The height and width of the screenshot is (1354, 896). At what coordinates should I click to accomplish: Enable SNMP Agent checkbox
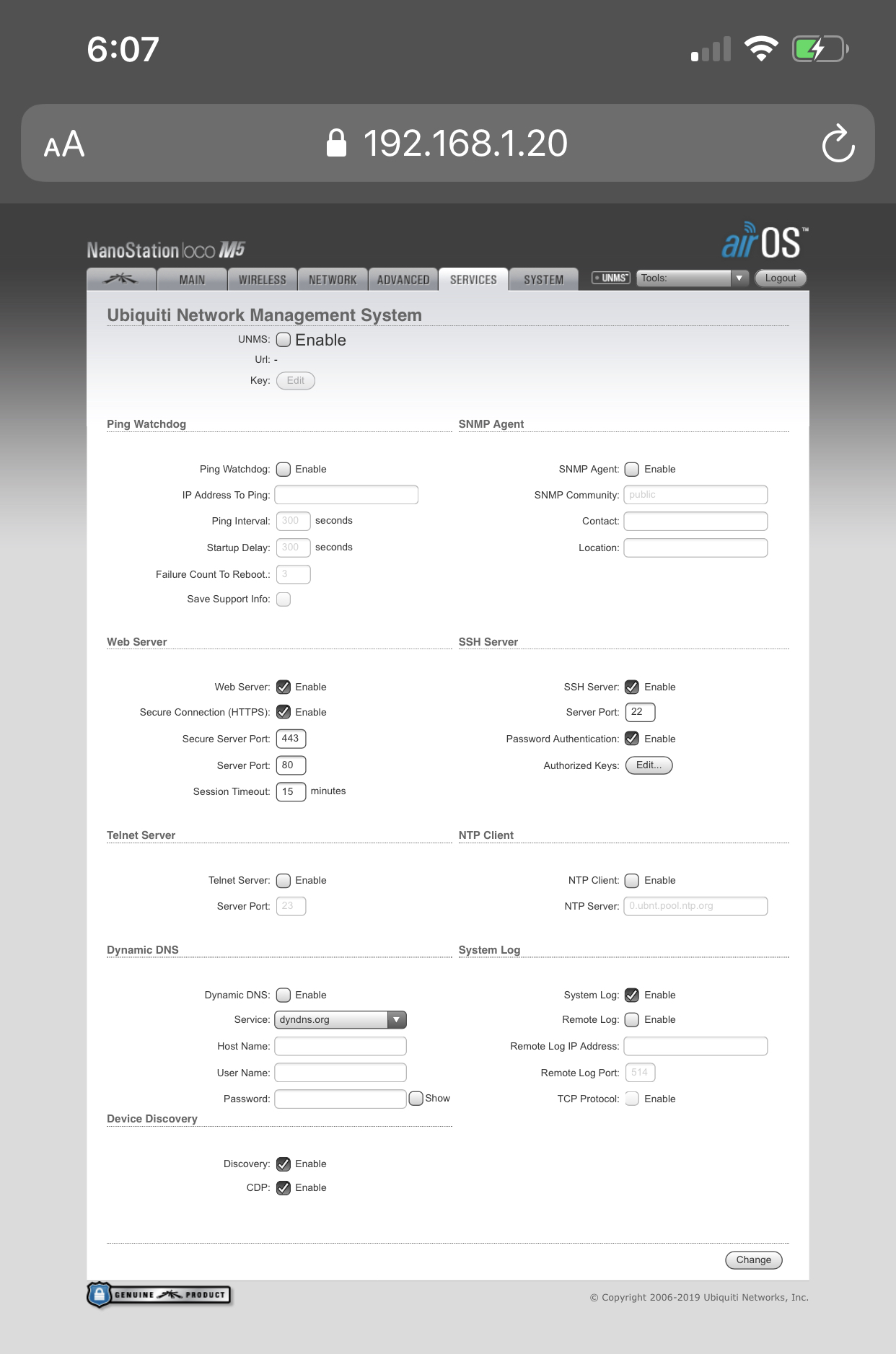[x=632, y=469]
